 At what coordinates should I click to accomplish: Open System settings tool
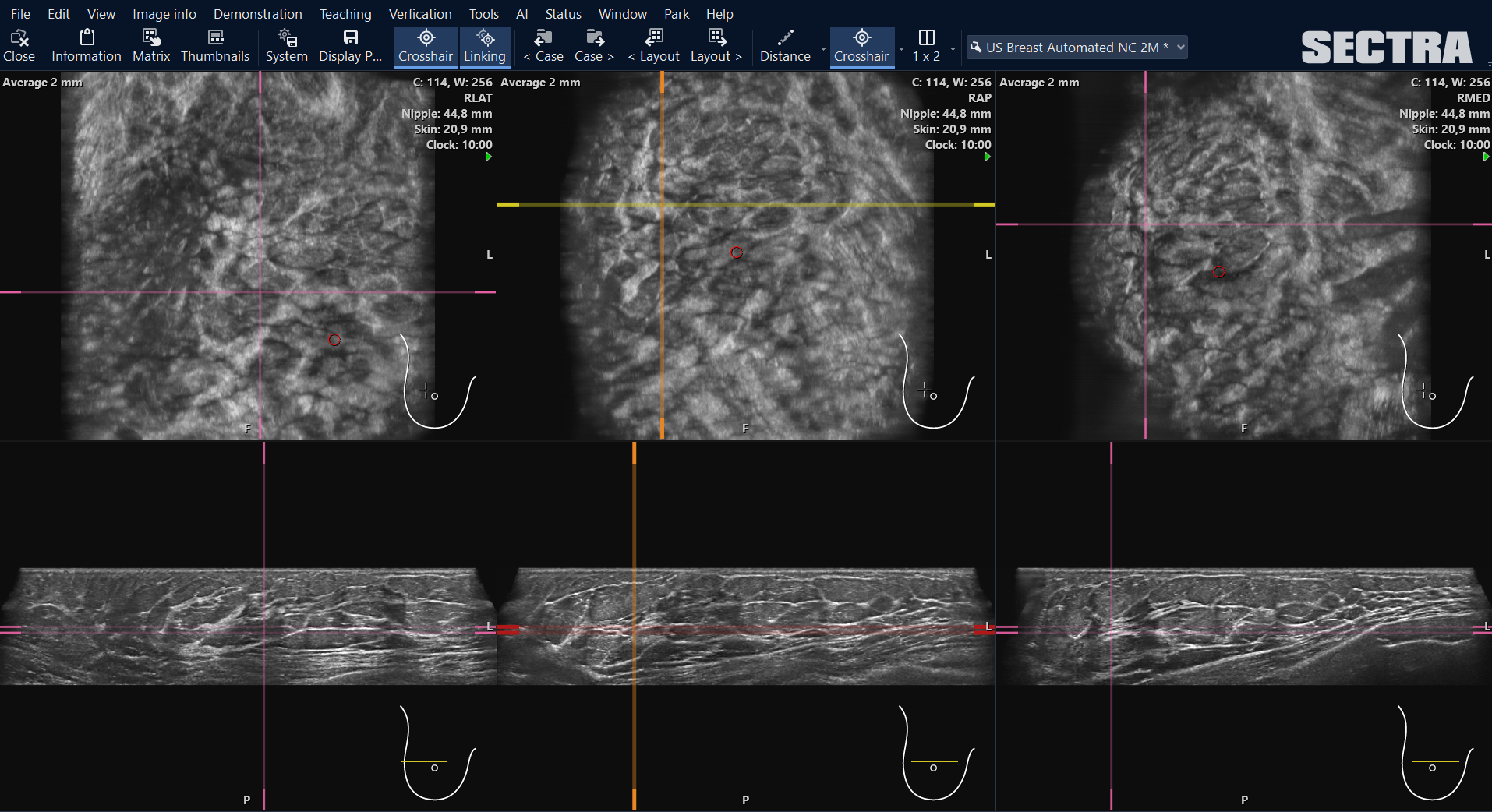coord(286,46)
